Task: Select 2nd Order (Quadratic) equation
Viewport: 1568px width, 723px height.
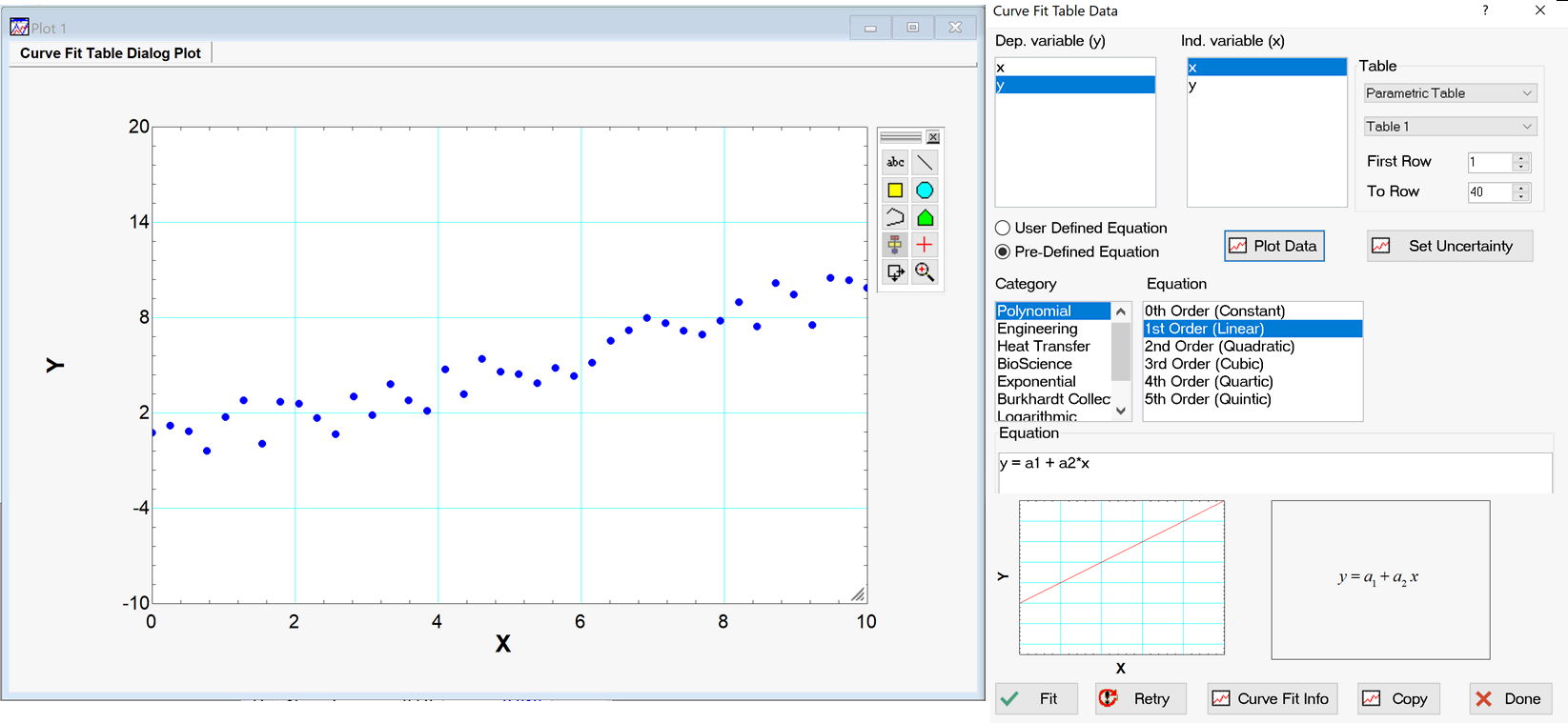Action: click(1219, 347)
